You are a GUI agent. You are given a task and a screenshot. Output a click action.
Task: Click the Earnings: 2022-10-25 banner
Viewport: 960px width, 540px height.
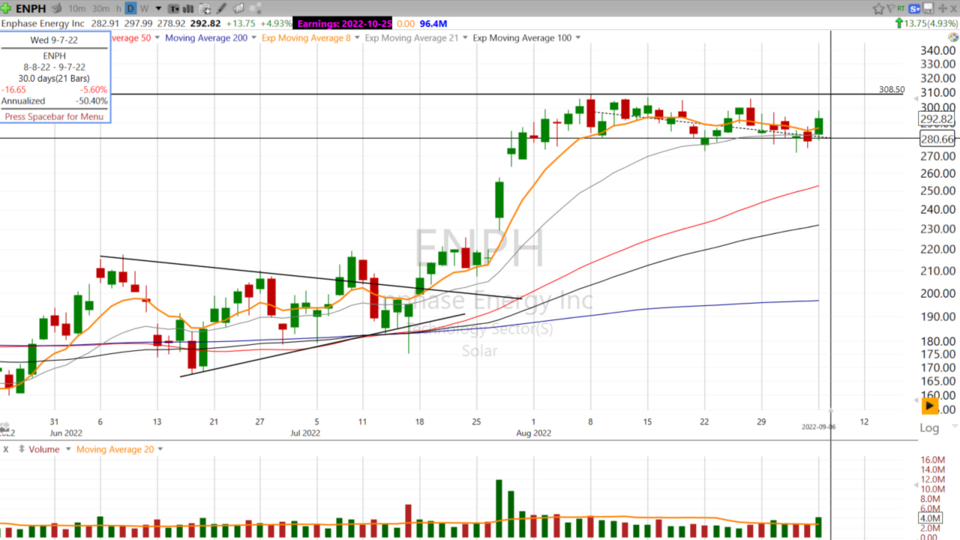tap(344, 23)
